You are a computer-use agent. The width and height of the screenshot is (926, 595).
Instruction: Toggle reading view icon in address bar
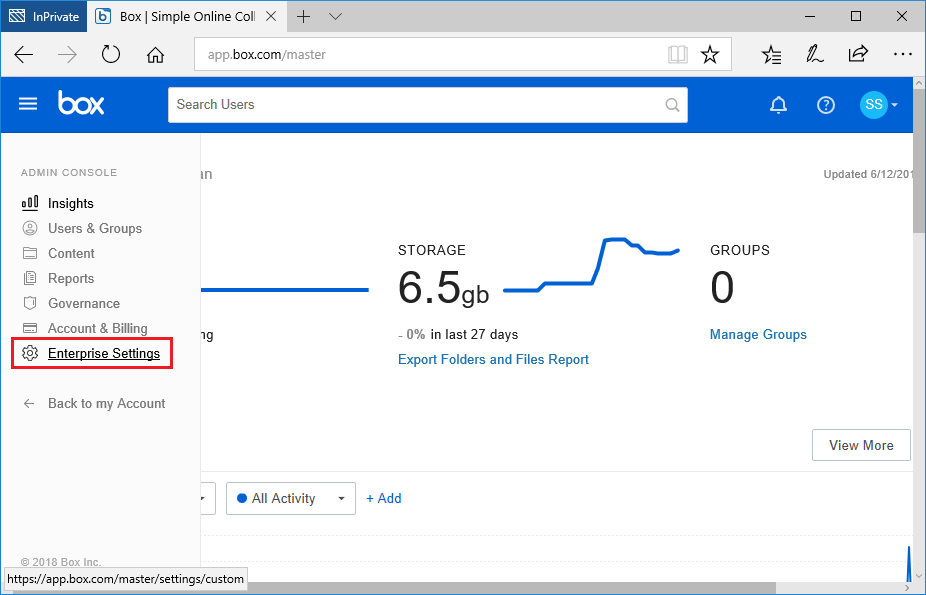(x=678, y=55)
